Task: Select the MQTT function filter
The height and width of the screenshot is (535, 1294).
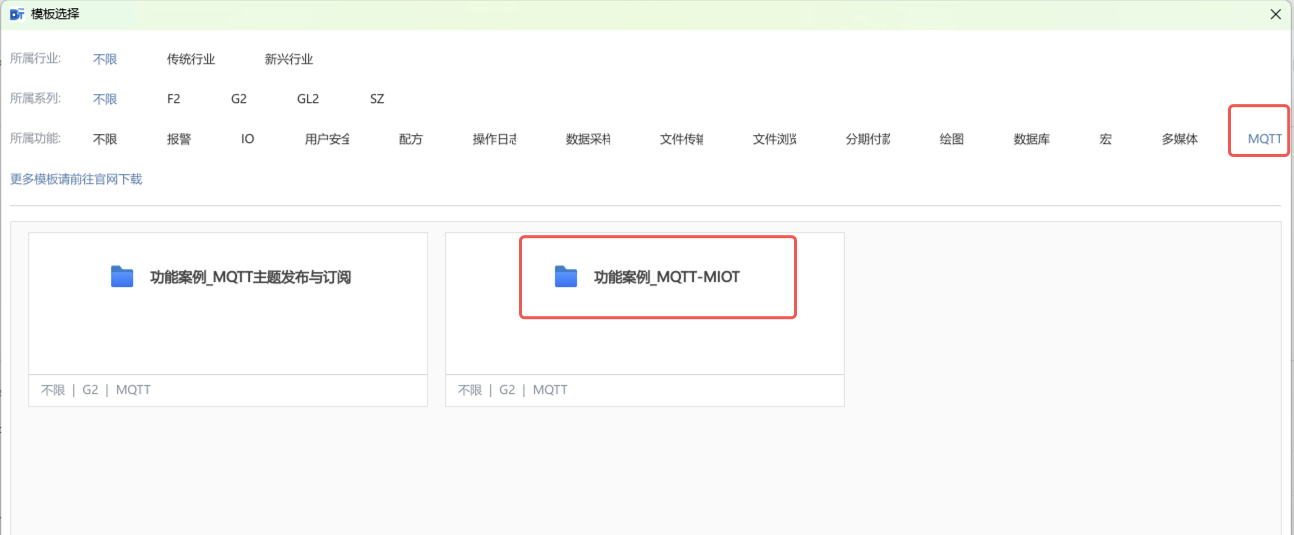Action: (1264, 139)
